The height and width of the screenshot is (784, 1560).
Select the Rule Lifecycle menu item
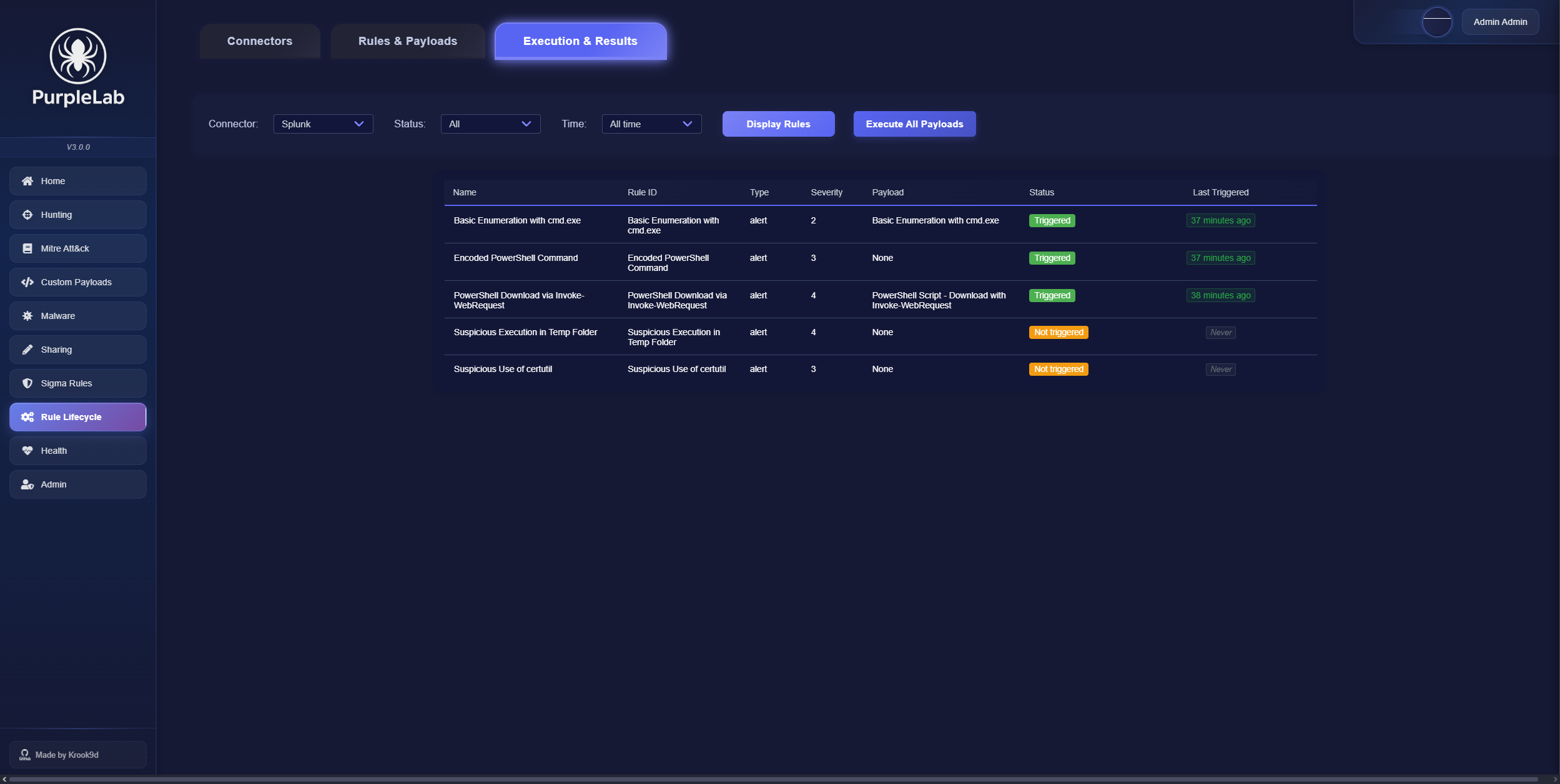point(78,417)
